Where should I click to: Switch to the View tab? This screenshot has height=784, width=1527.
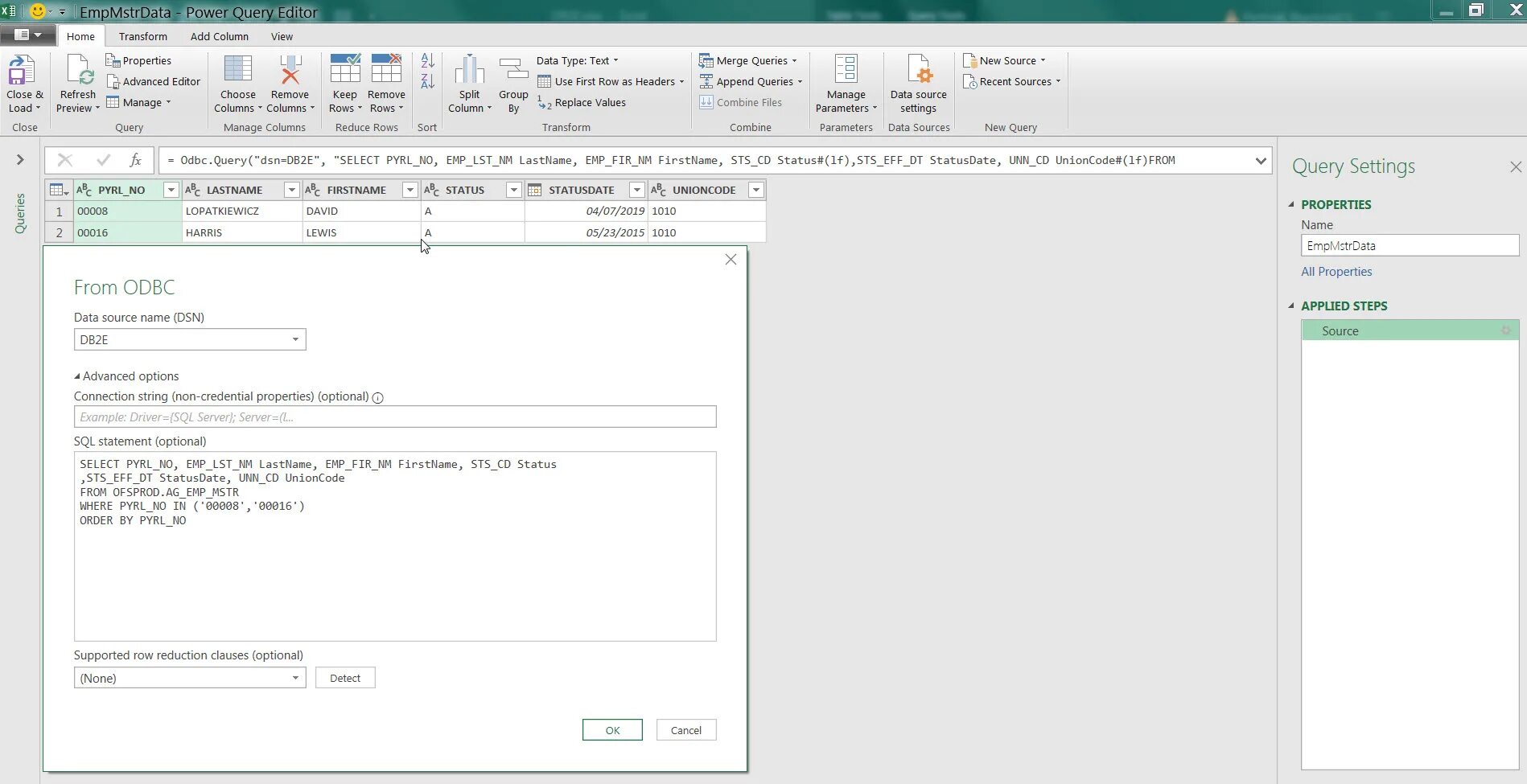pyautogui.click(x=282, y=36)
